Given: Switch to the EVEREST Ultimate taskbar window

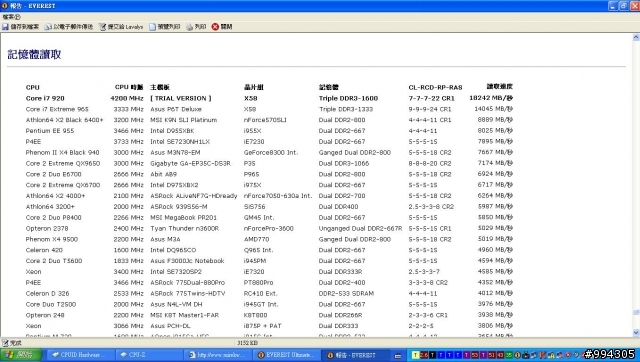Looking at the screenshot, I should pyautogui.click(x=286, y=355).
